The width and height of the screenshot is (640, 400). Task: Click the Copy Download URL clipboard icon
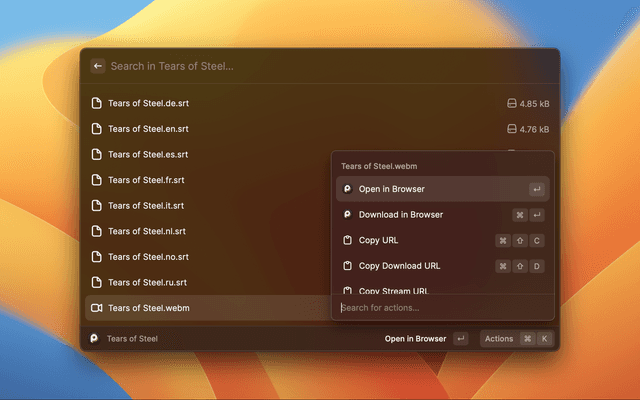(347, 266)
